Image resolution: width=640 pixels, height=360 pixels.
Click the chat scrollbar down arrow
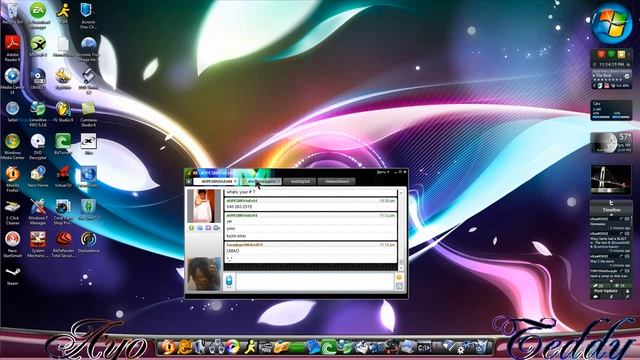coord(401,268)
